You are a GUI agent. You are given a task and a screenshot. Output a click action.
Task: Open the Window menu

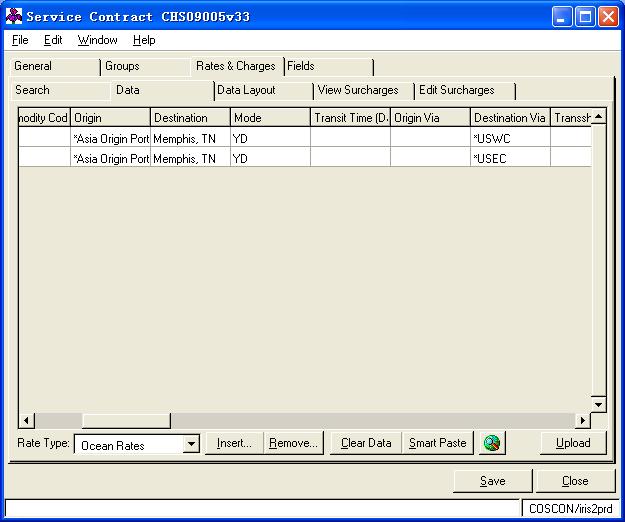[97, 40]
